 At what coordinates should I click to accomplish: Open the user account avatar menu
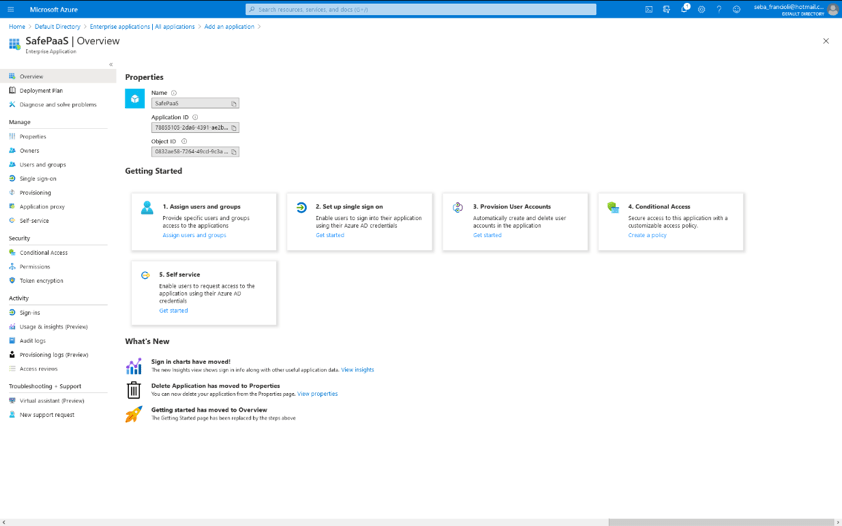pos(833,9)
